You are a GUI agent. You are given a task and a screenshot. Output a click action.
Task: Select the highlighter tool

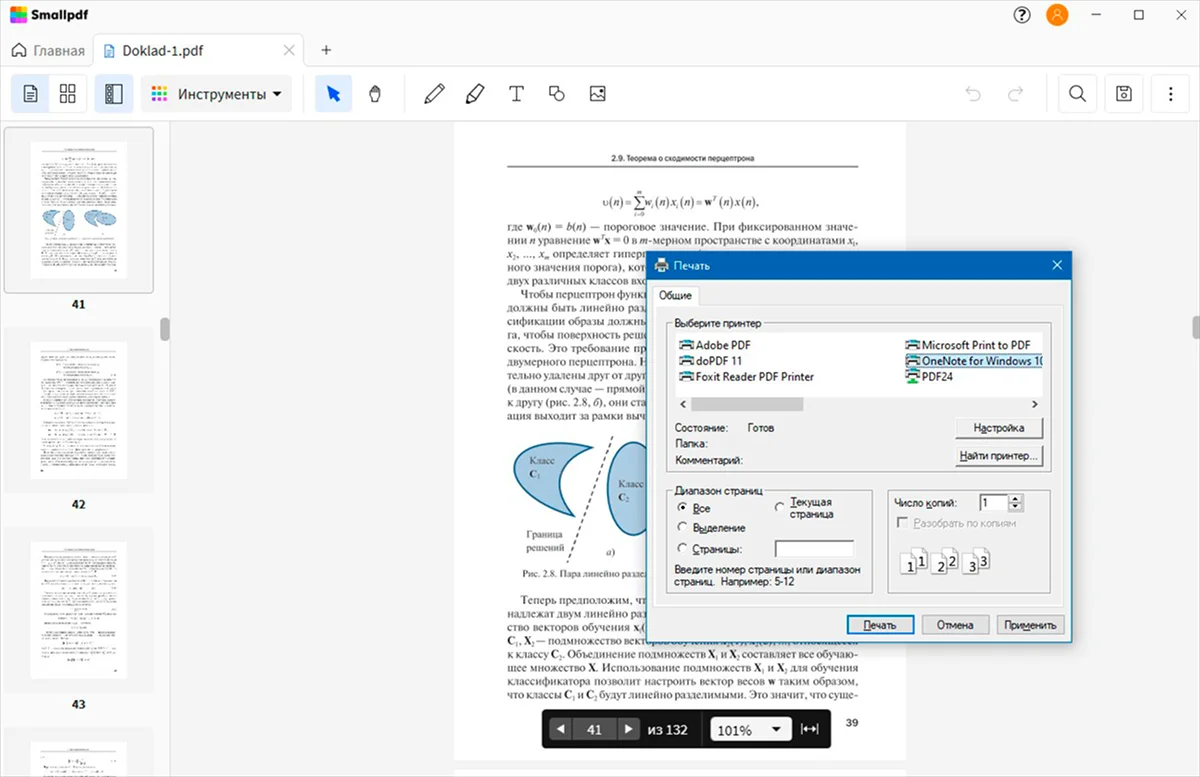coord(475,94)
